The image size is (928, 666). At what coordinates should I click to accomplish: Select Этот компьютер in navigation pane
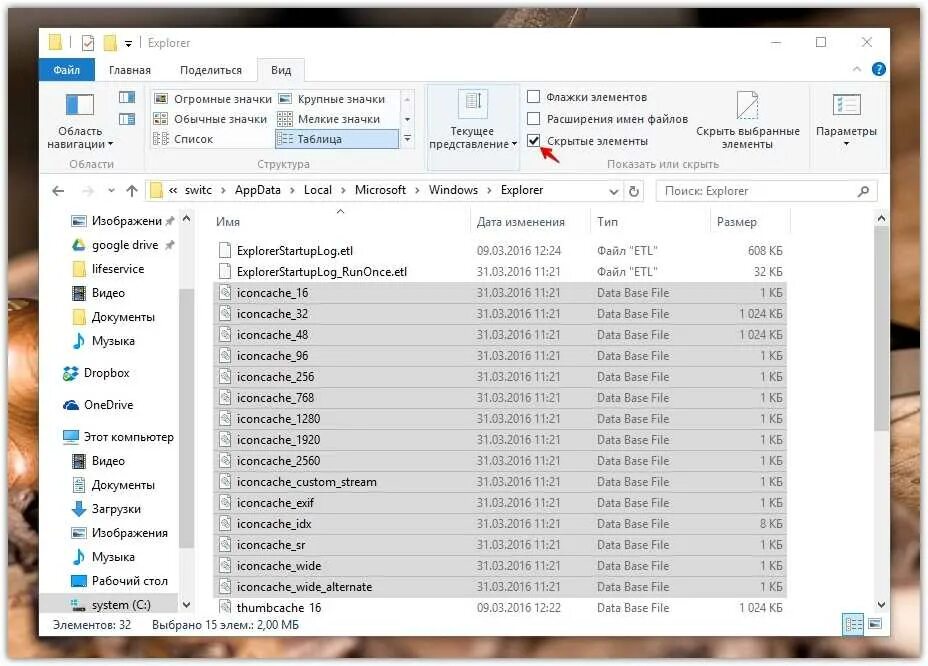118,437
